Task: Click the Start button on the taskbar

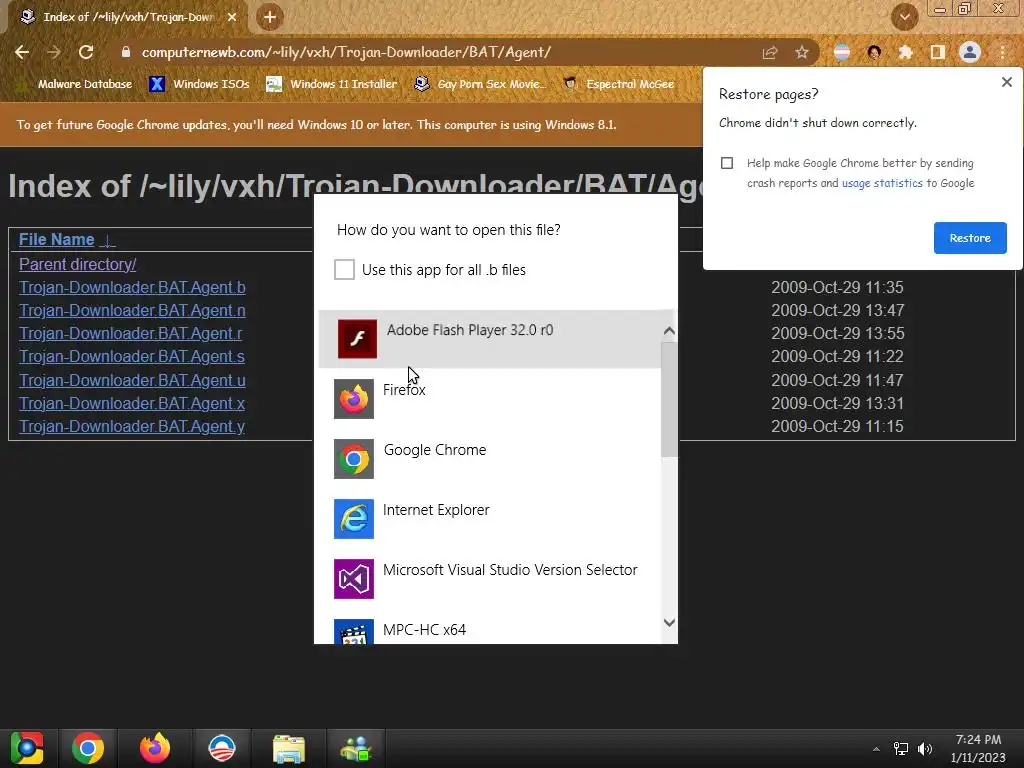Action: coord(27,748)
